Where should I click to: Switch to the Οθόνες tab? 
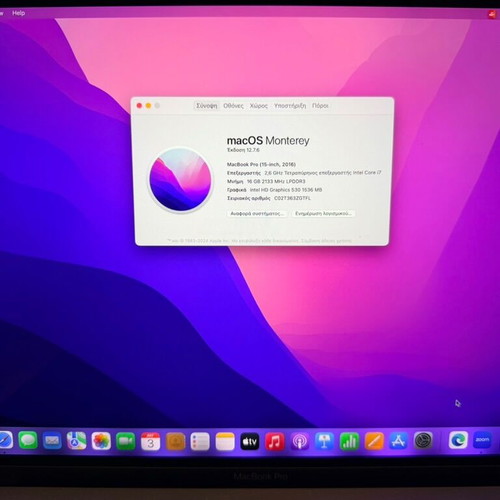coord(233,106)
